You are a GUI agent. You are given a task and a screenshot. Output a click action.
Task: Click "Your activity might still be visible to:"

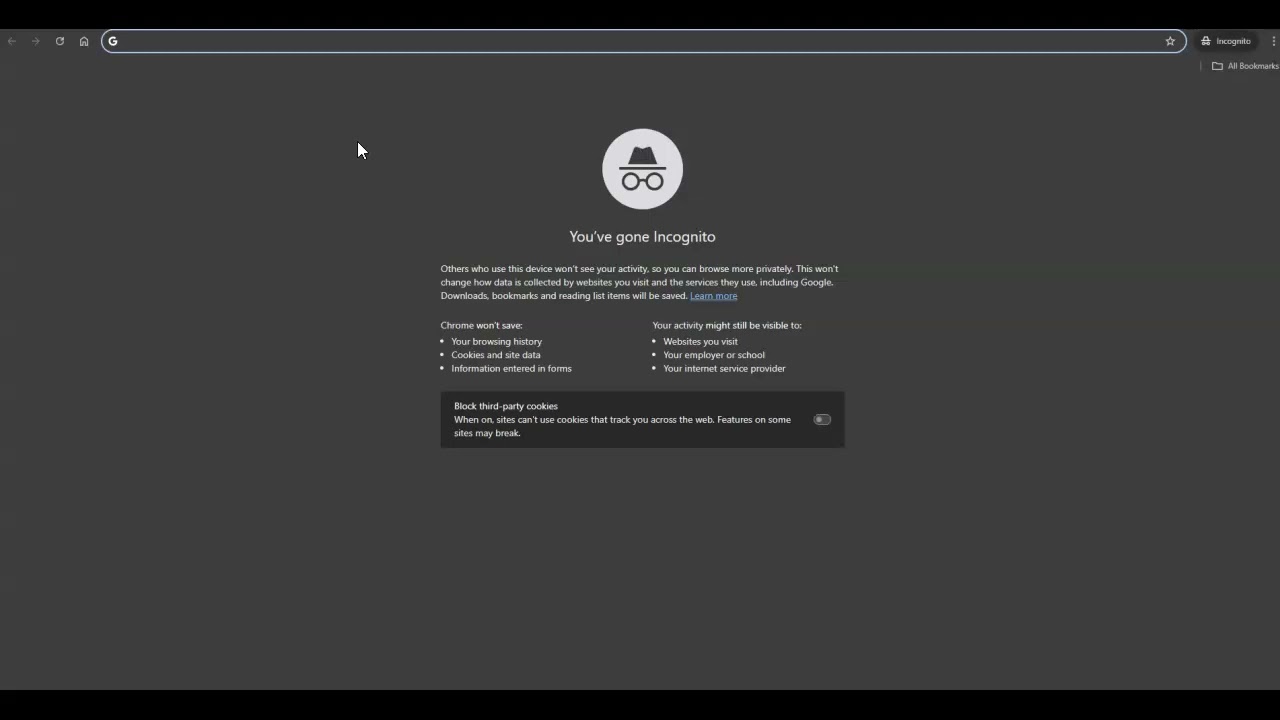pyautogui.click(x=727, y=326)
